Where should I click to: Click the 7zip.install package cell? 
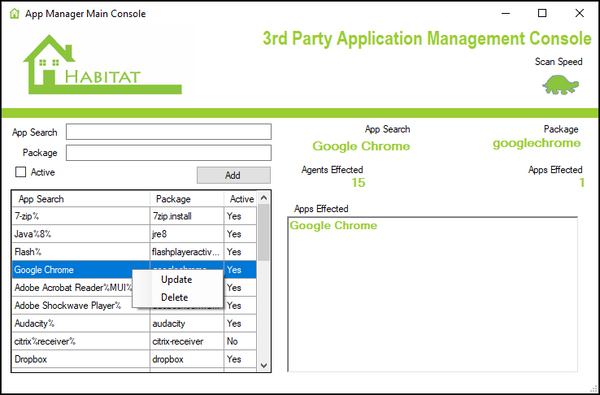[187, 216]
